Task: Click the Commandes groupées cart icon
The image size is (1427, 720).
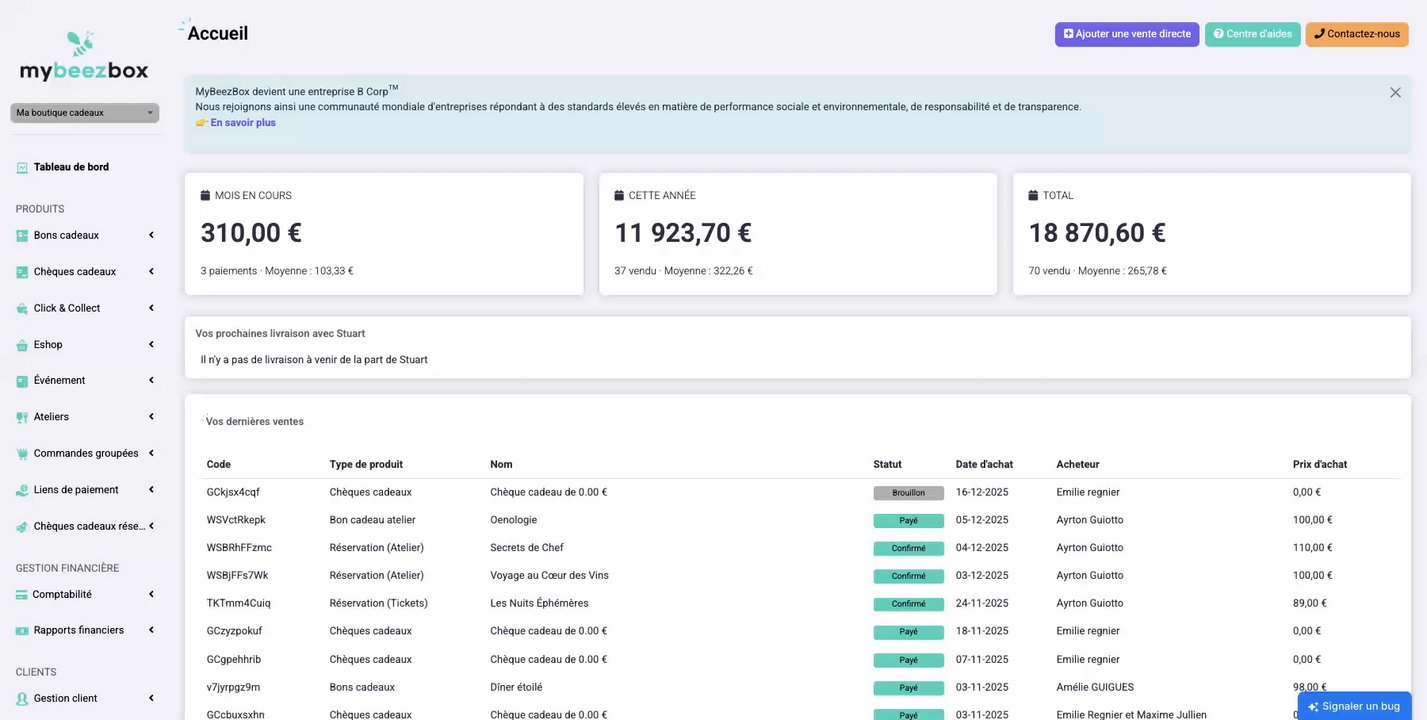Action: coord(22,454)
